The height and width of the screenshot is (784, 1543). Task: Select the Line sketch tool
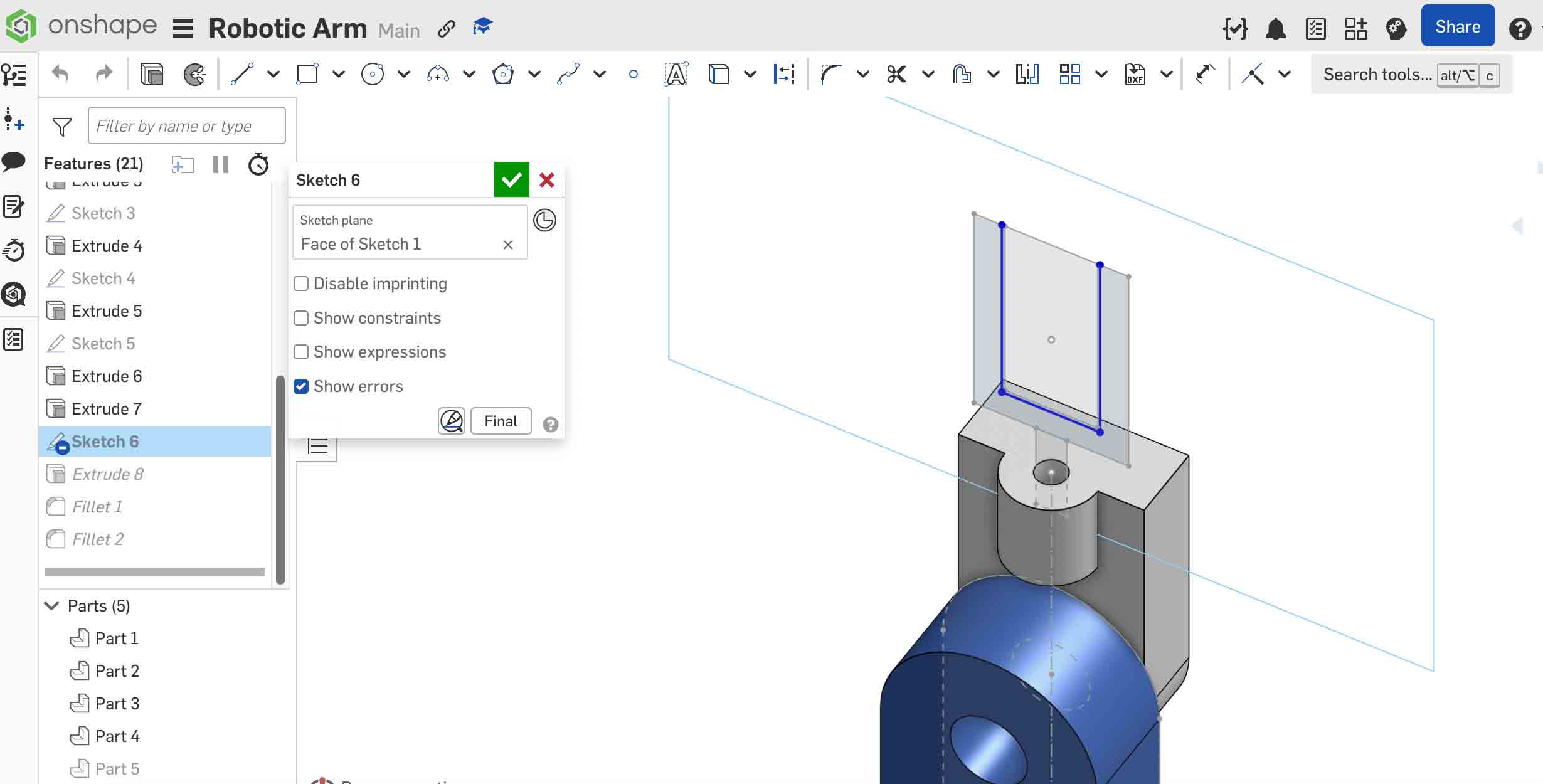click(x=241, y=74)
